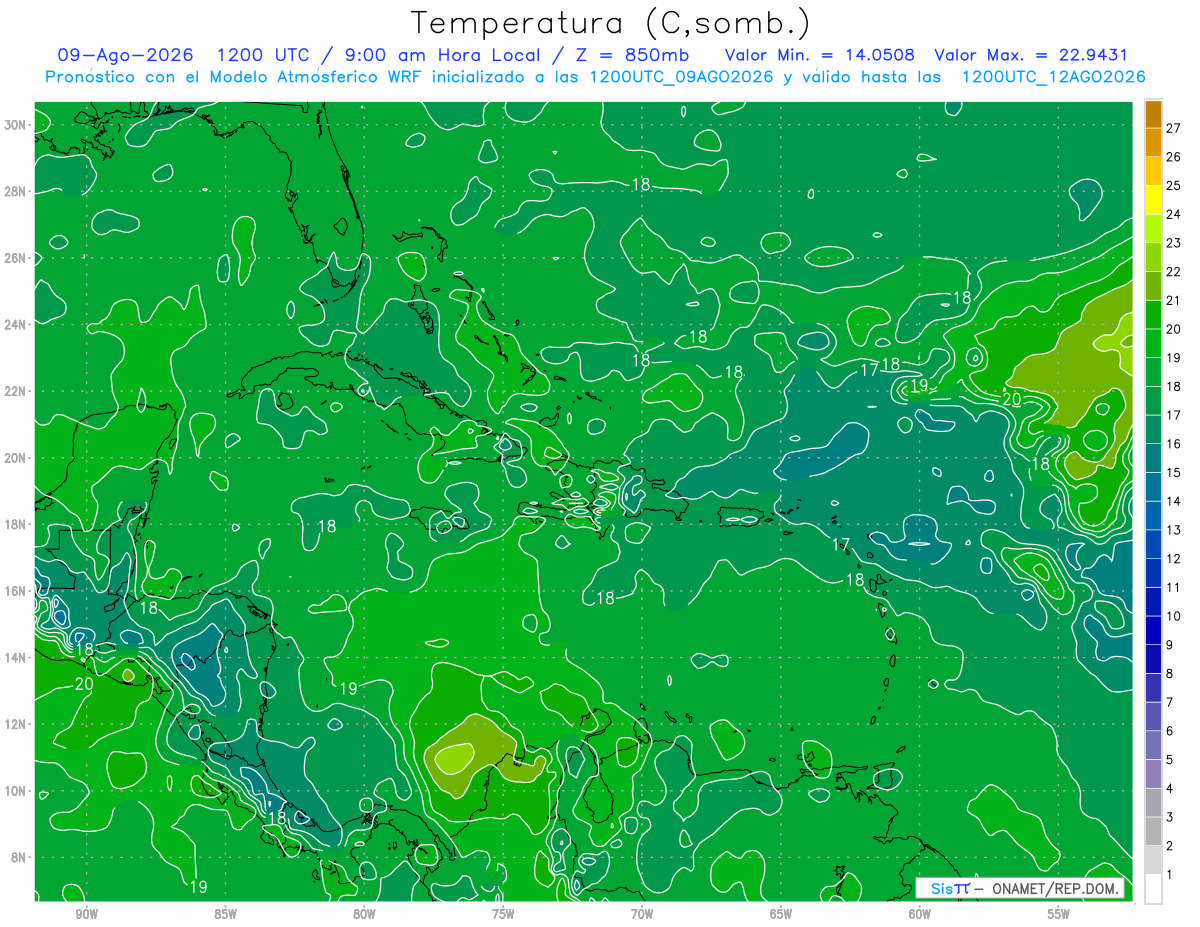Click the init time '1200UTC_09AGO2026'
Viewport: 1200px width, 927px height.
(x=682, y=77)
